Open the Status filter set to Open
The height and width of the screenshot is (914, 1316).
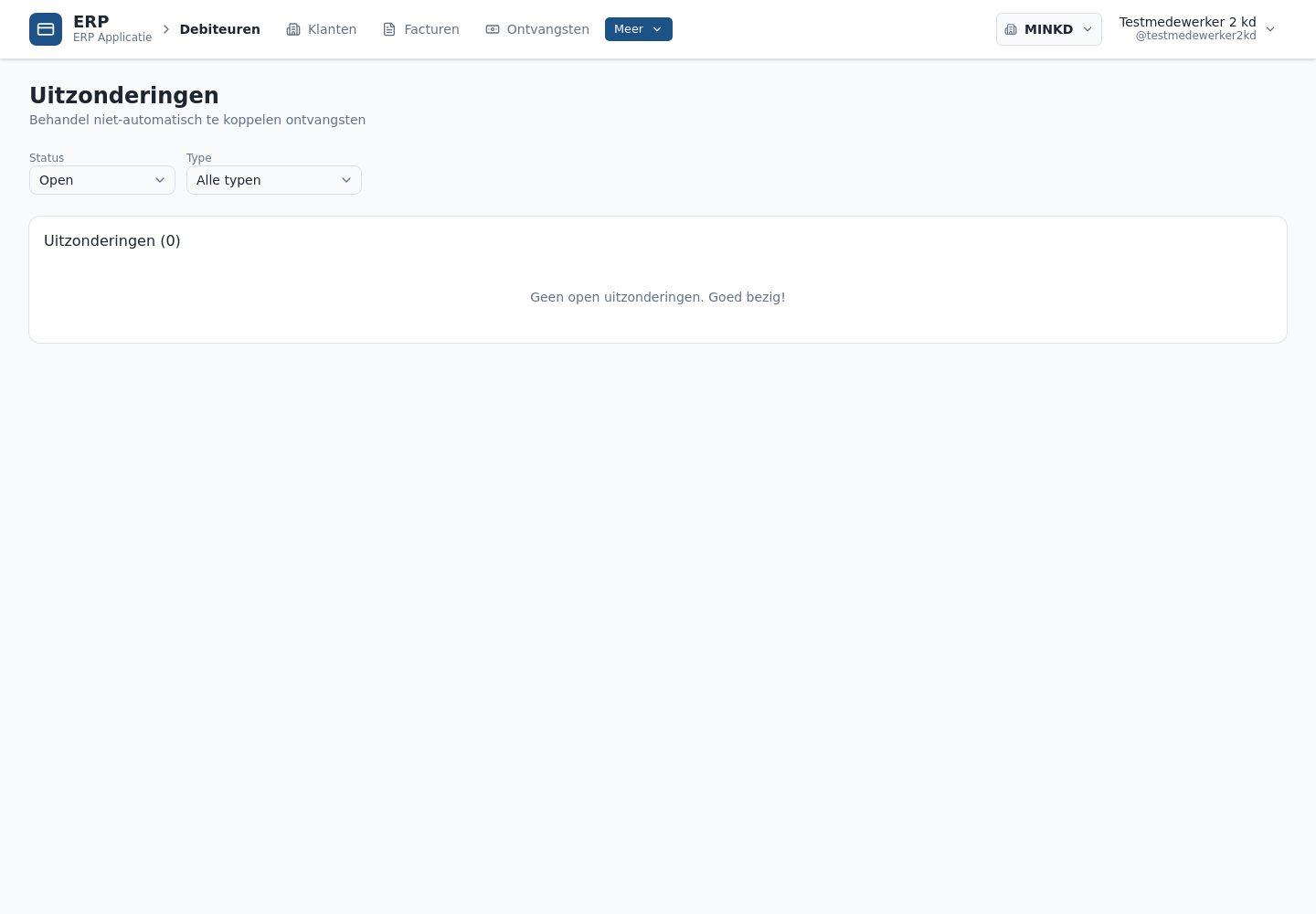(102, 180)
